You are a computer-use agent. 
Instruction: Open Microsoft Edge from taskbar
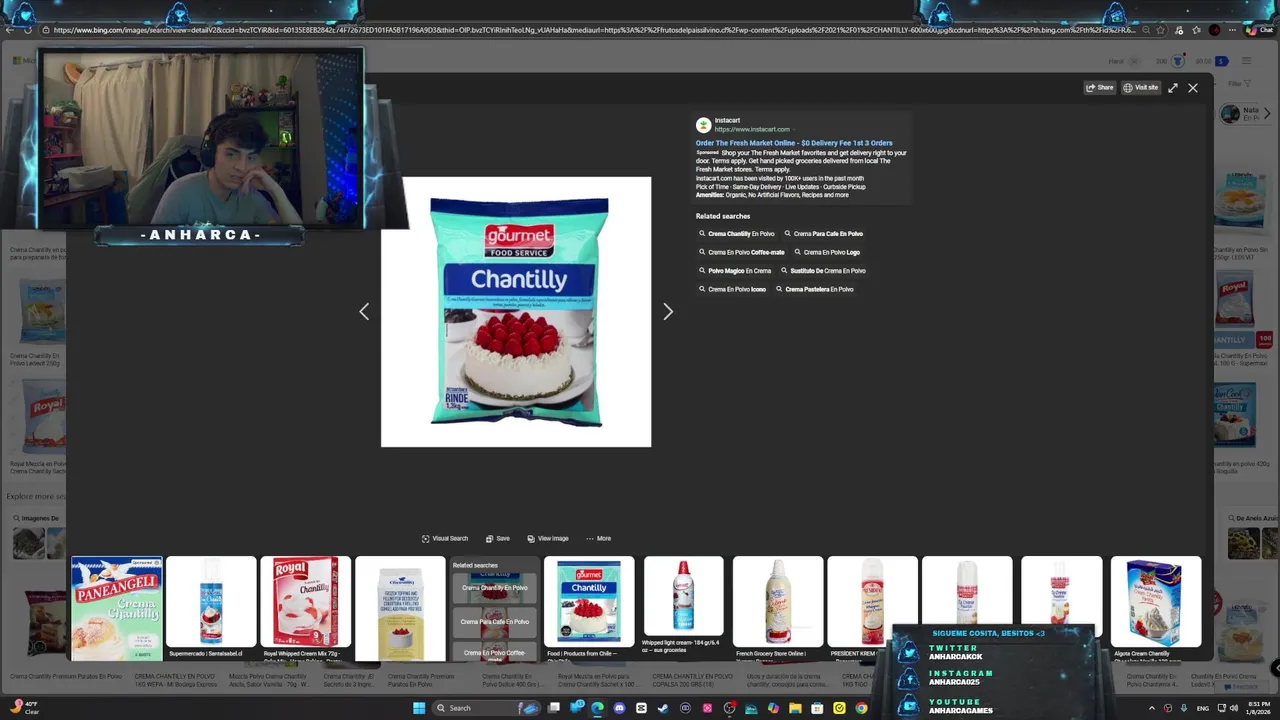(x=597, y=708)
